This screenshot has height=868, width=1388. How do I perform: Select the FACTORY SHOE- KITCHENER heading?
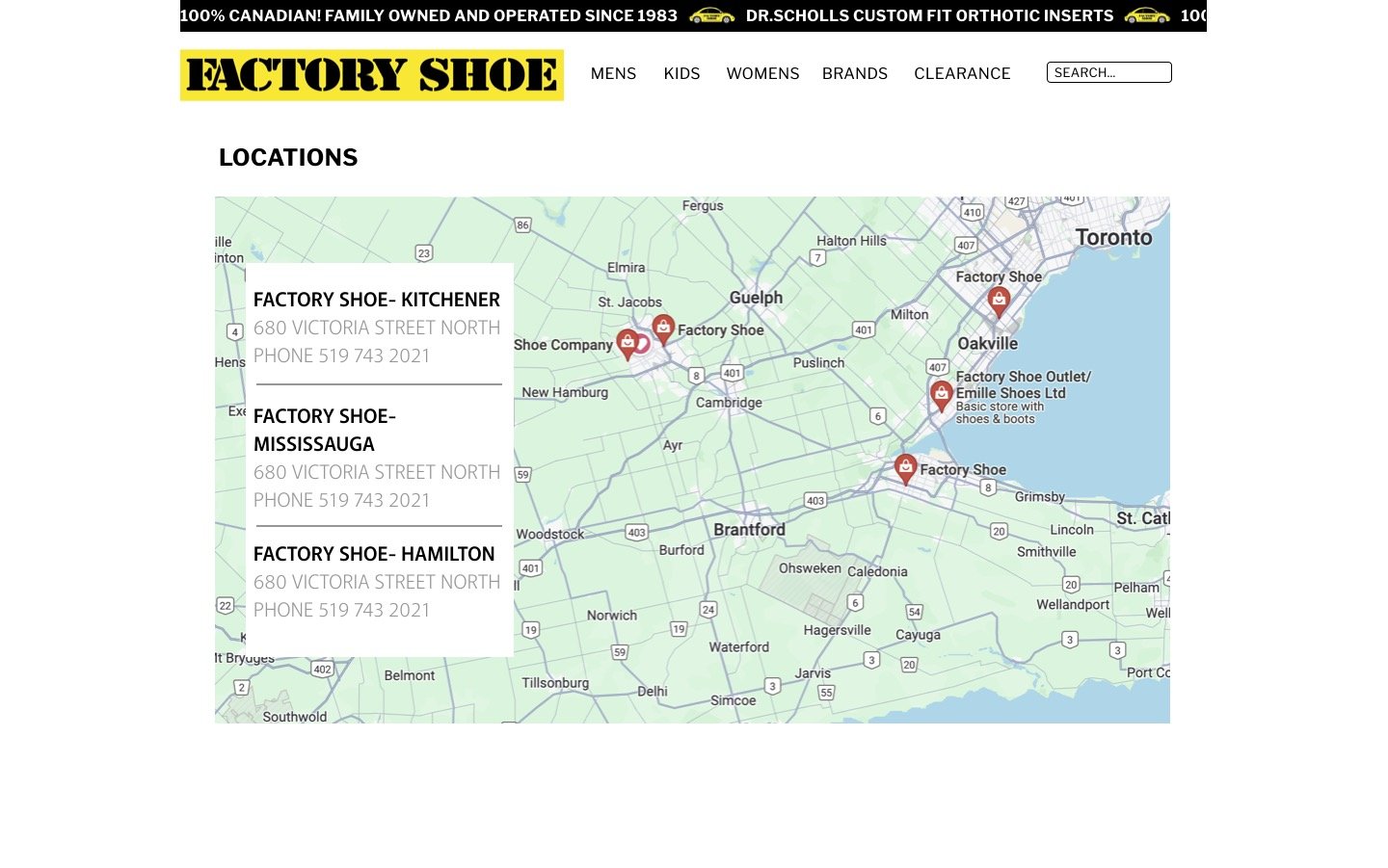tap(377, 300)
